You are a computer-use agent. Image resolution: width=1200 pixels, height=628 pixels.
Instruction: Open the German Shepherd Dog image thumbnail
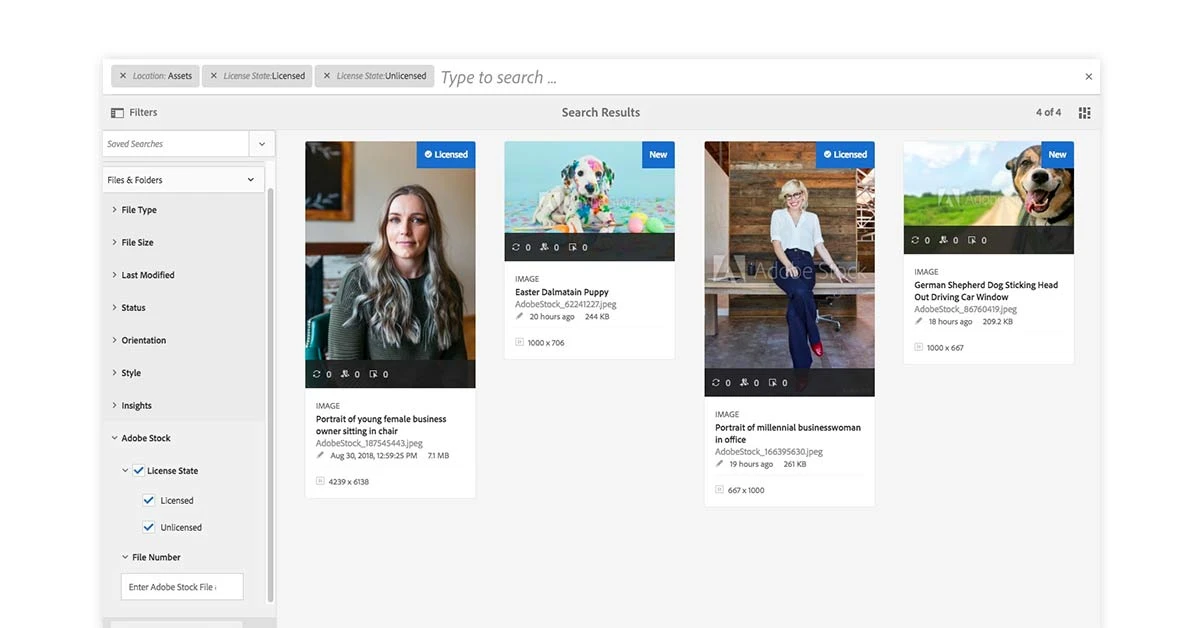(x=988, y=197)
